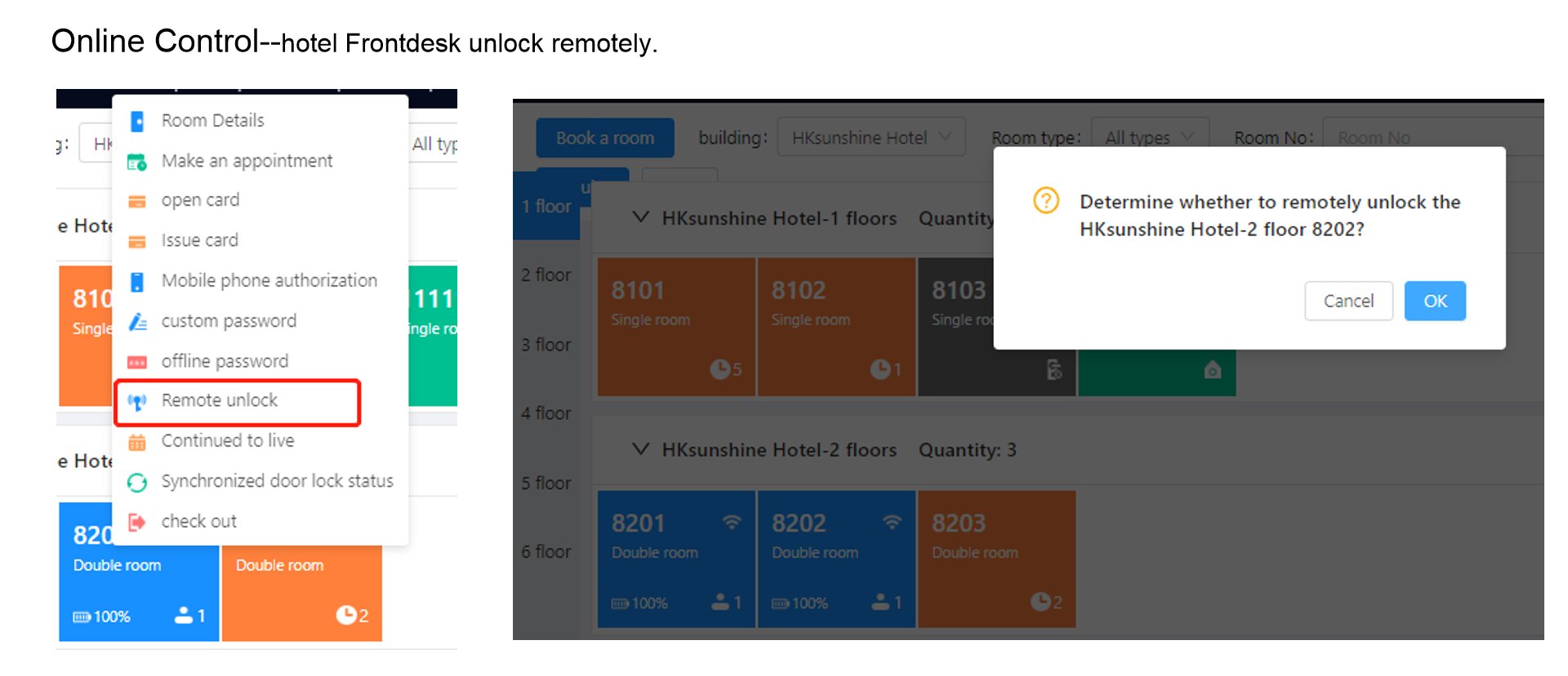This screenshot has width=1568, height=676.
Task: Switch to the 2 floor tab
Action: (x=546, y=275)
